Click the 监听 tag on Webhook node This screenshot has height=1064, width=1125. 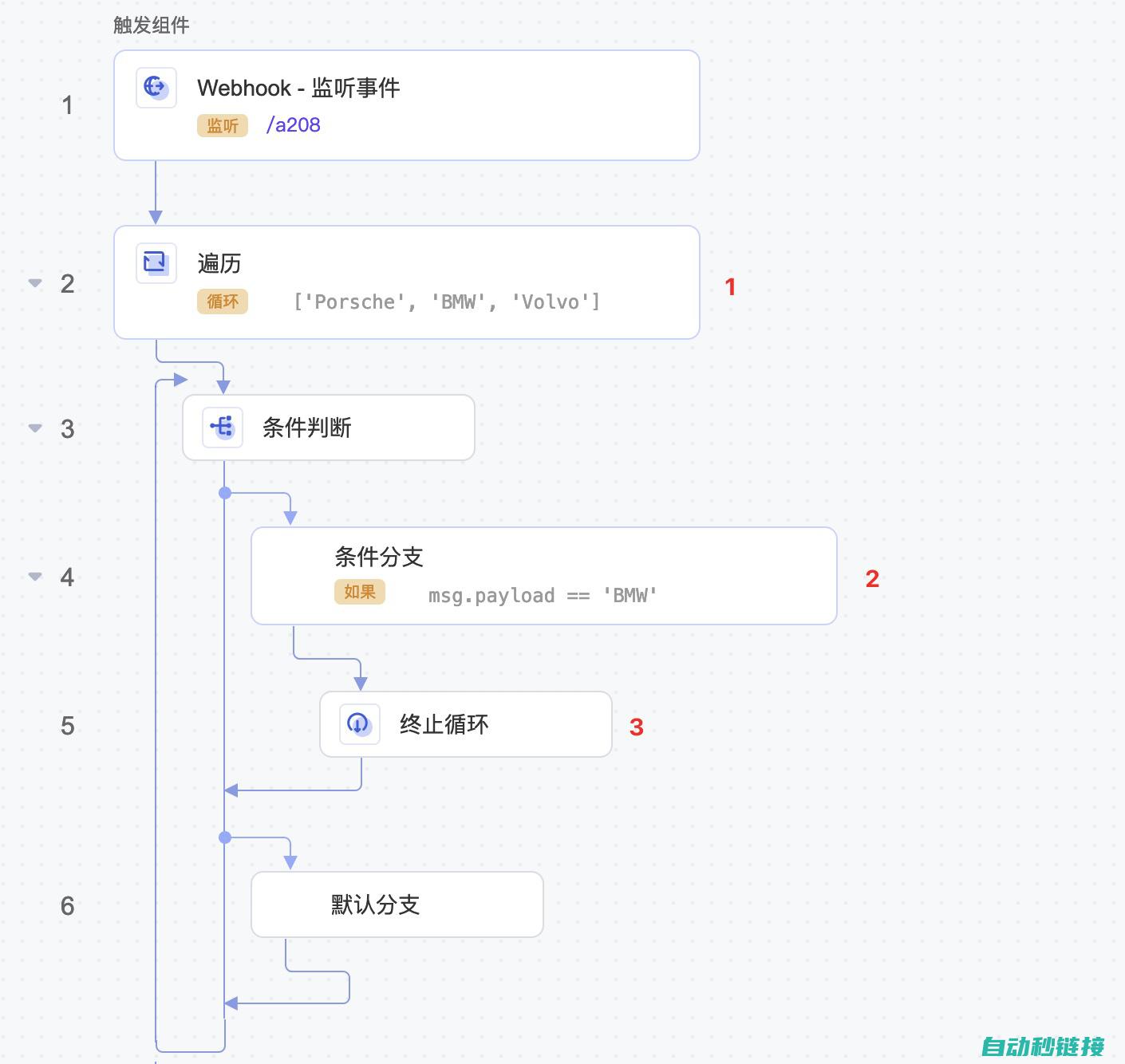point(223,125)
